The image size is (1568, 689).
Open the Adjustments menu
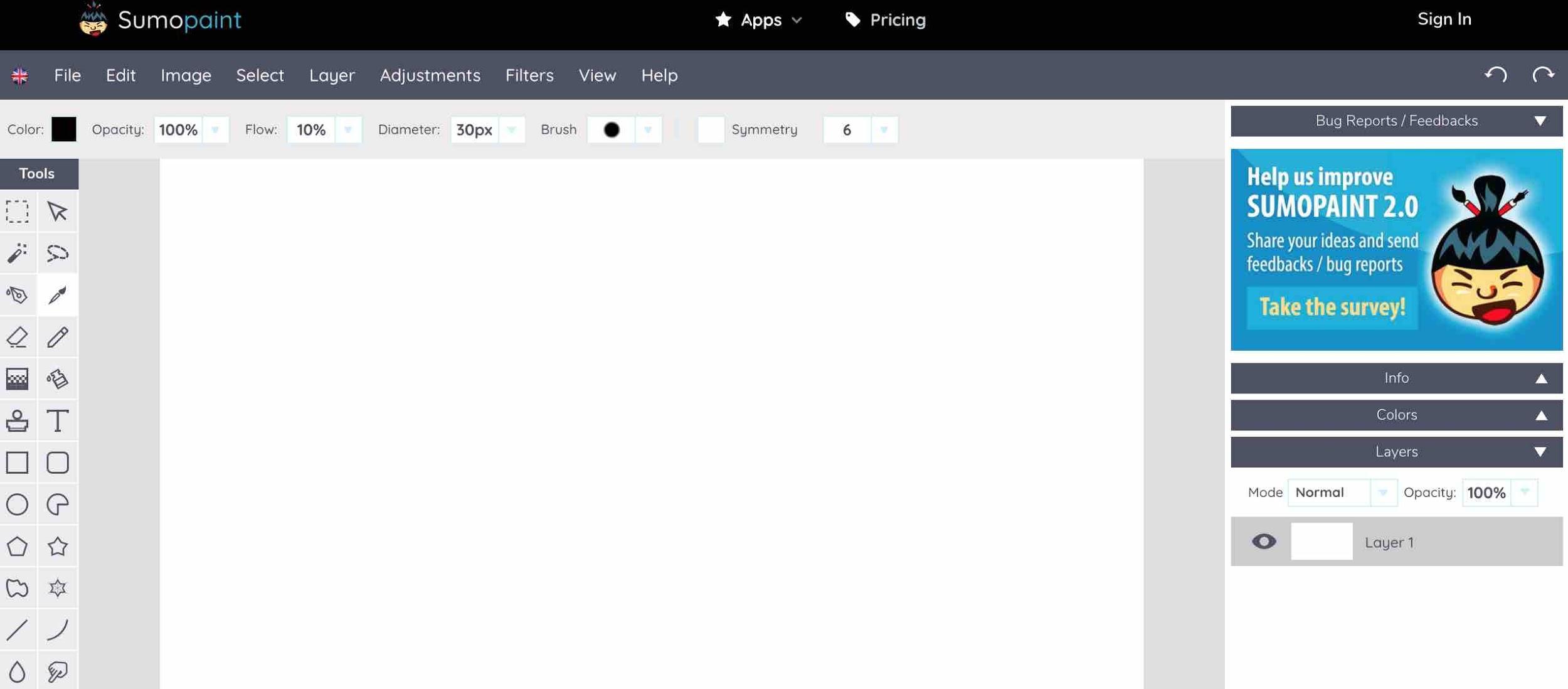click(x=430, y=75)
